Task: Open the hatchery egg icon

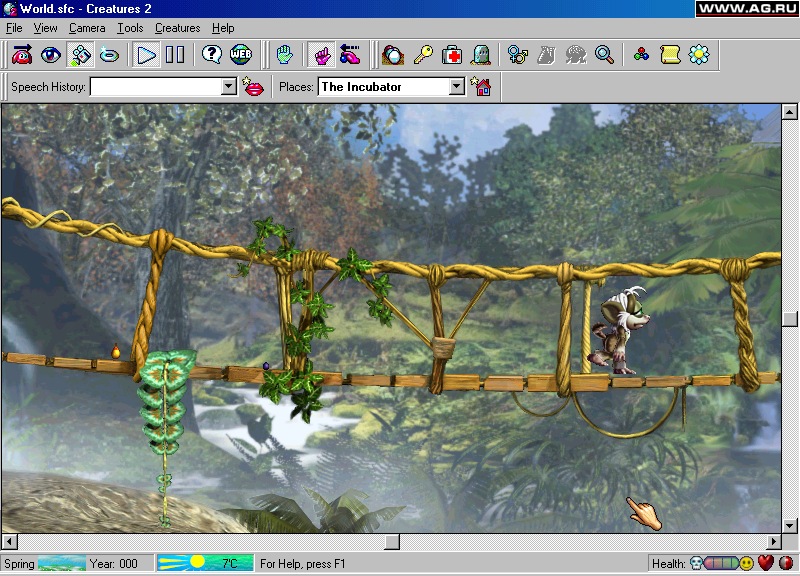Action: click(x=393, y=54)
